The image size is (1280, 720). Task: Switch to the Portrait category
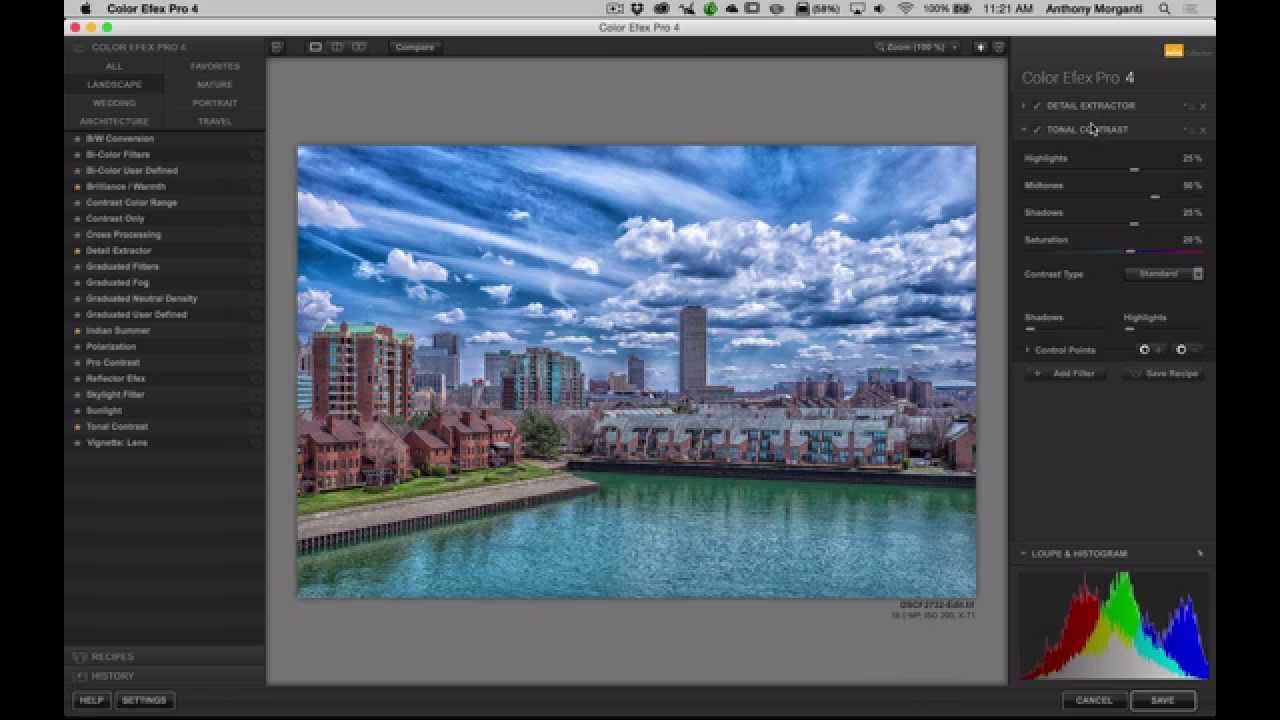click(215, 103)
